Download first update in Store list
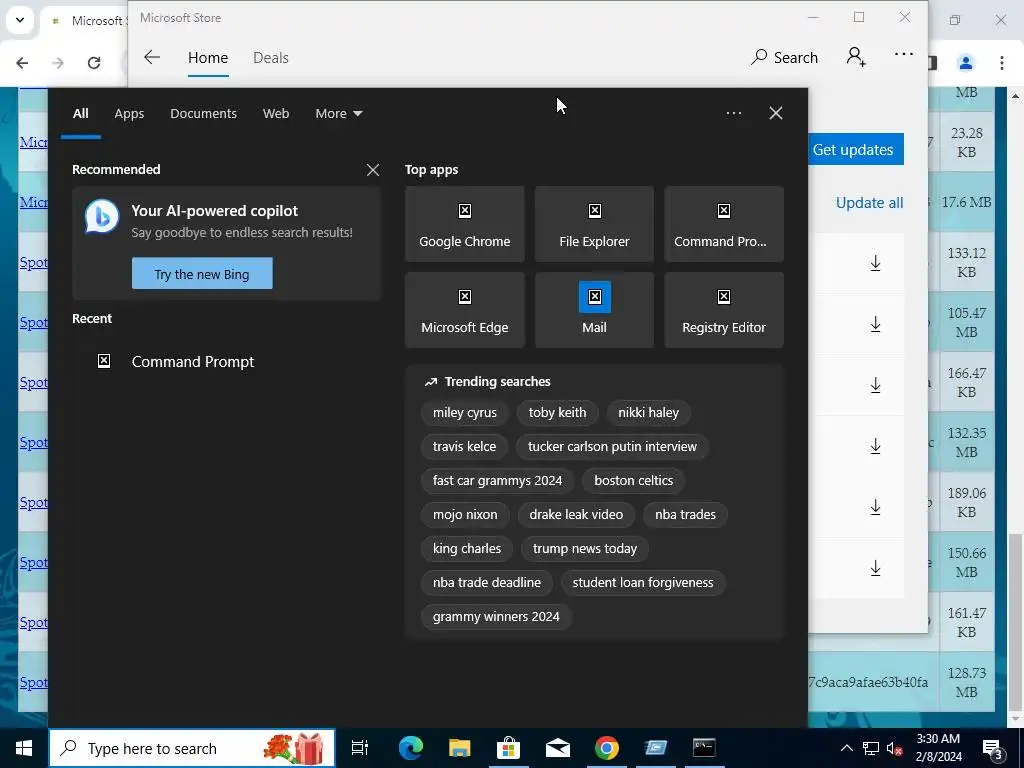The height and width of the screenshot is (768, 1024). [876, 263]
